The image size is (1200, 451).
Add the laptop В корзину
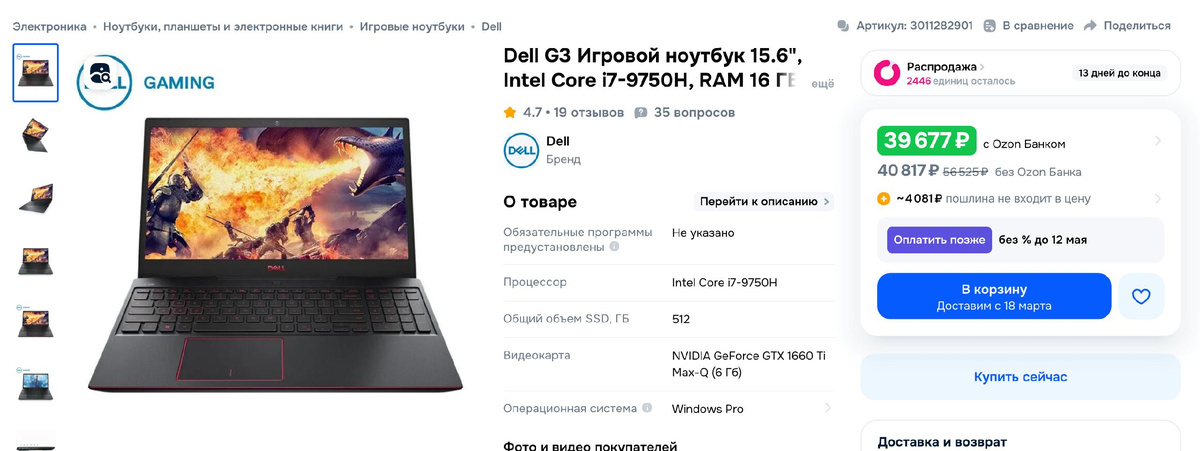pyautogui.click(x=994, y=296)
